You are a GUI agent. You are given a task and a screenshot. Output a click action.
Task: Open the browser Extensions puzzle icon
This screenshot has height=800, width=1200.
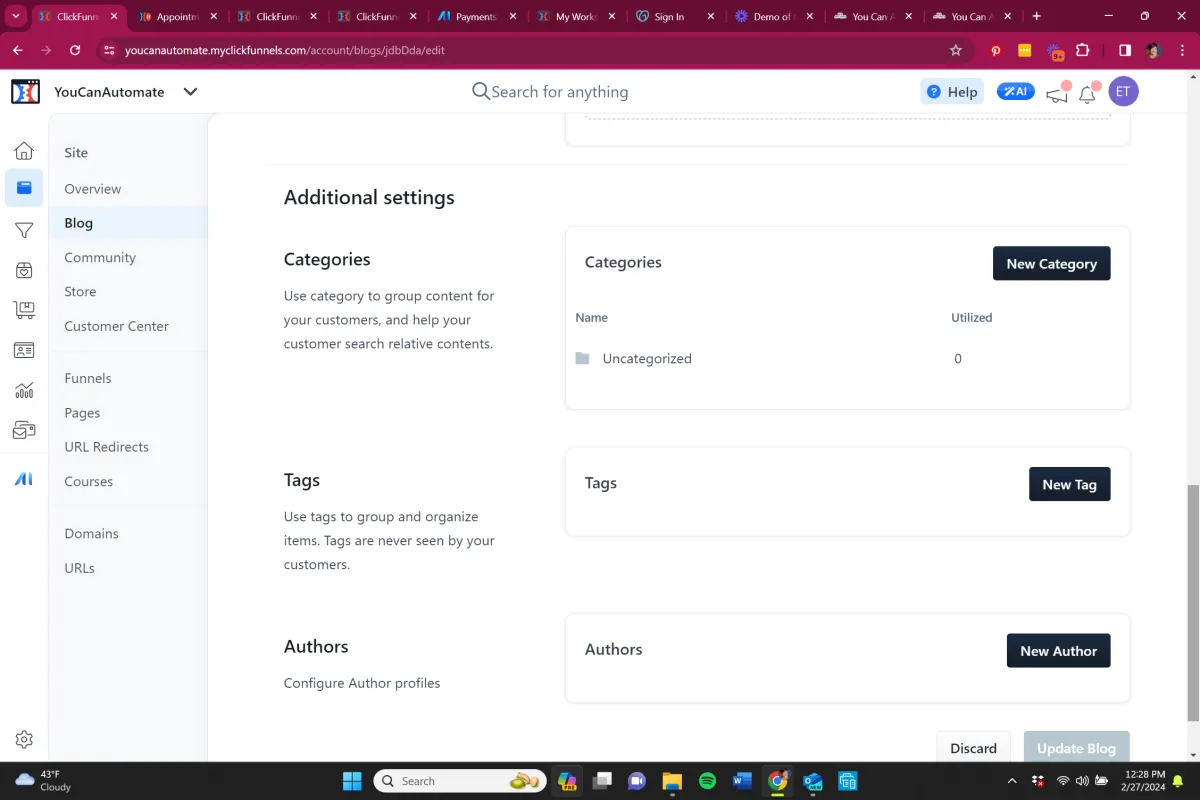(x=1082, y=50)
